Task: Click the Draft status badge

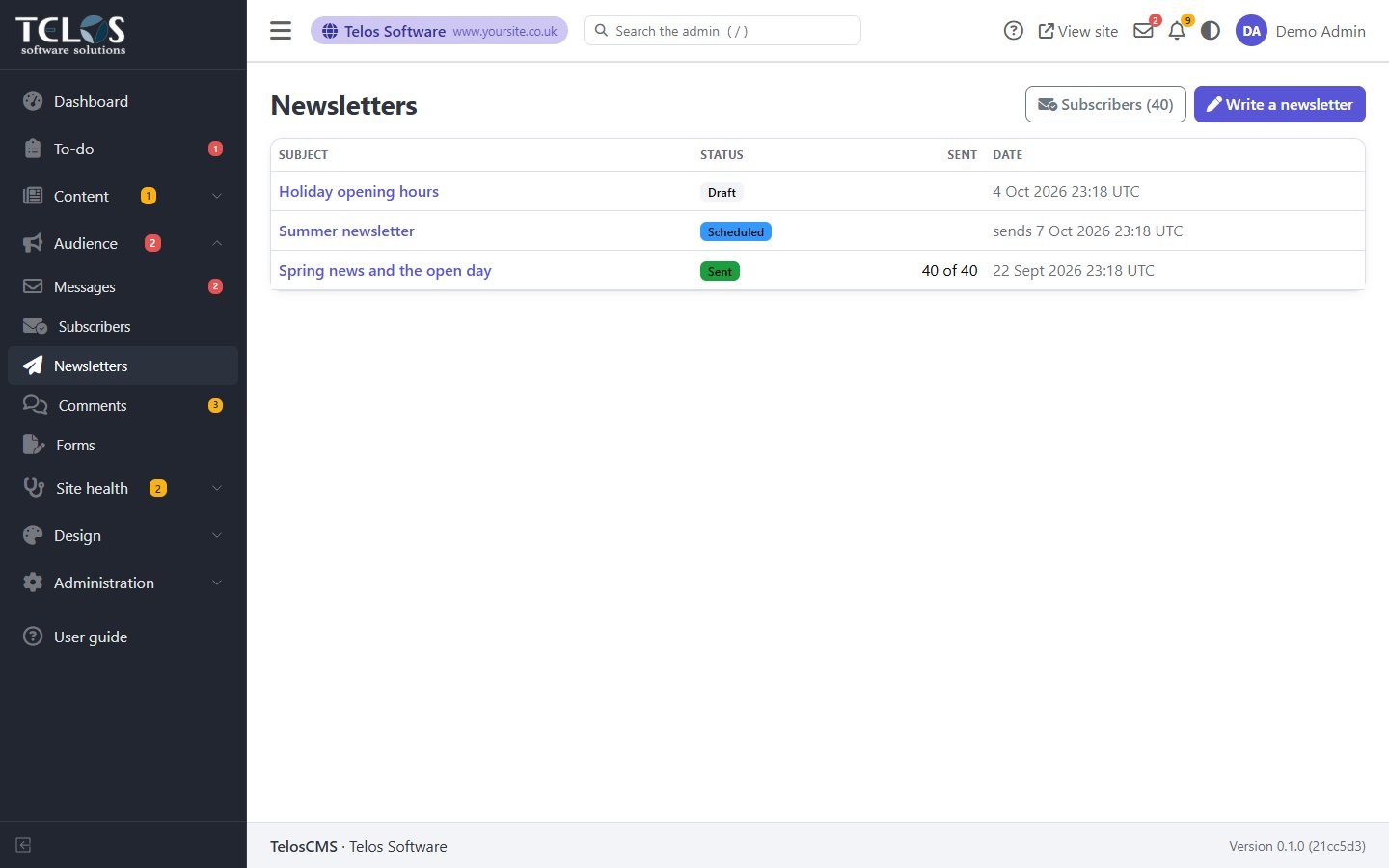Action: [722, 192]
